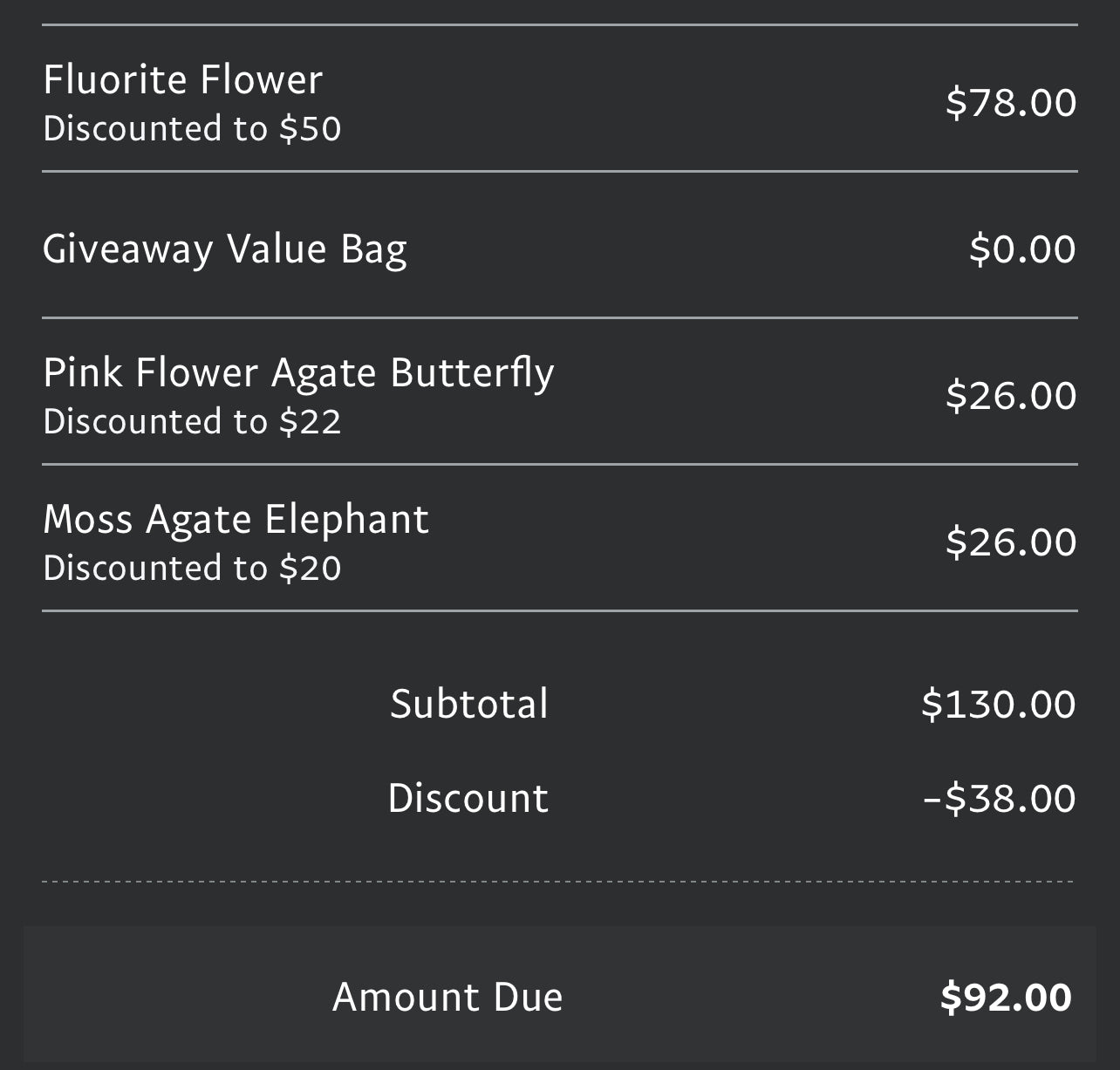Open the Moss Agate Elephant item
This screenshot has height=1070, width=1120.
click(x=236, y=520)
